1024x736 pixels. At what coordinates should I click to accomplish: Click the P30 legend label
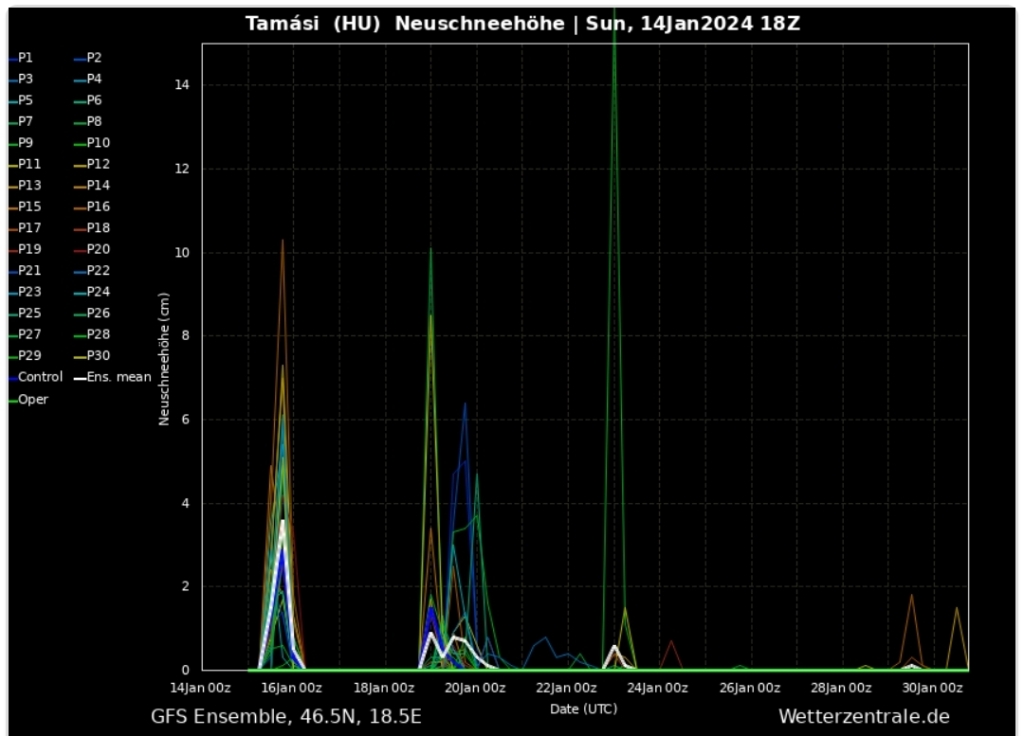coord(98,356)
